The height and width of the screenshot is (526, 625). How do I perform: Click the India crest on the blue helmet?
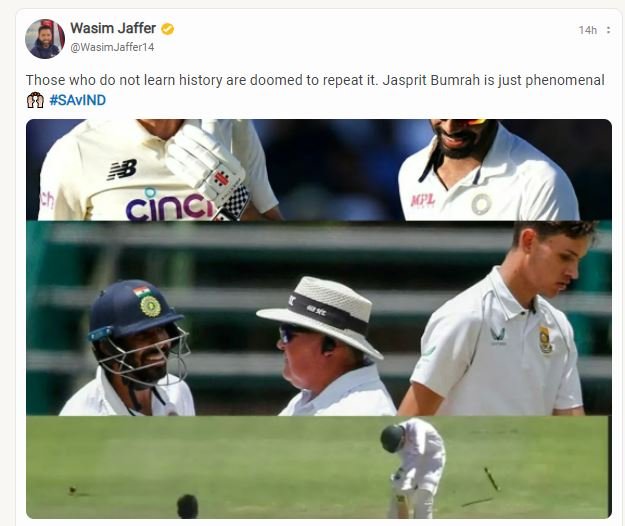[x=150, y=306]
